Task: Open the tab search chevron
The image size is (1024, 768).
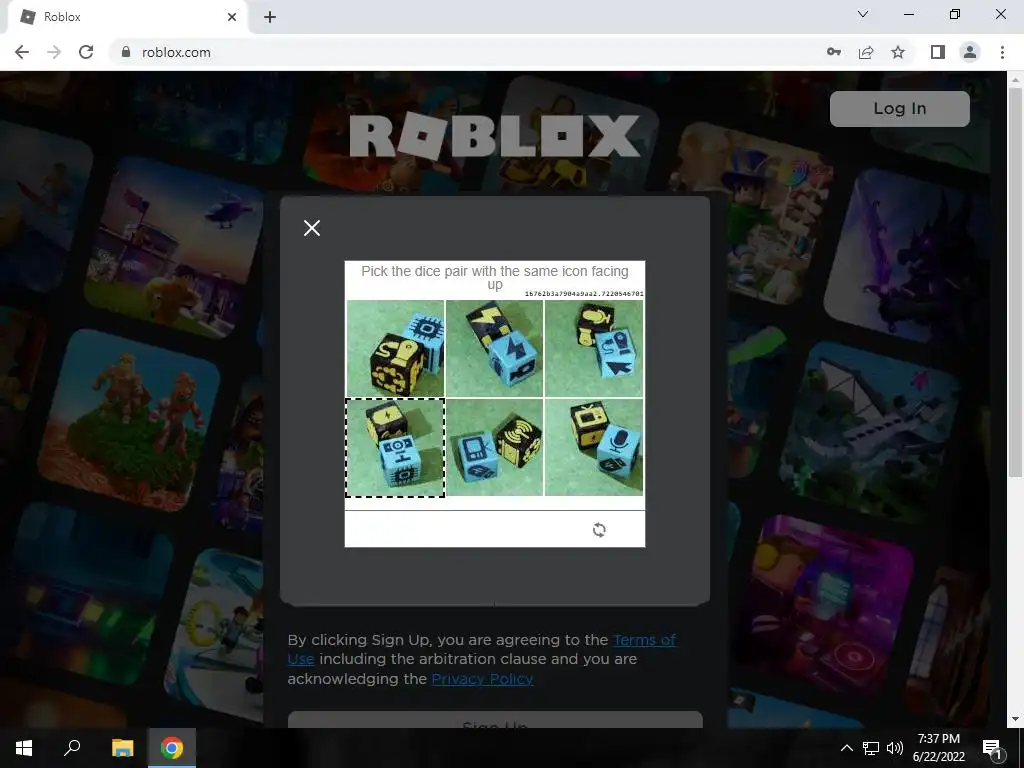Action: [x=863, y=14]
